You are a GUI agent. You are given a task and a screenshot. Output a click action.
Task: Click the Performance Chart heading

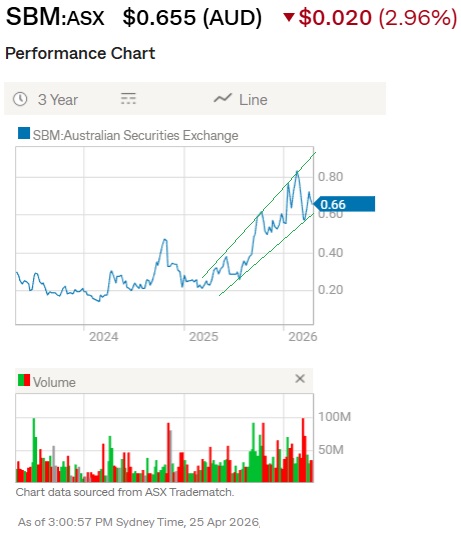80,53
